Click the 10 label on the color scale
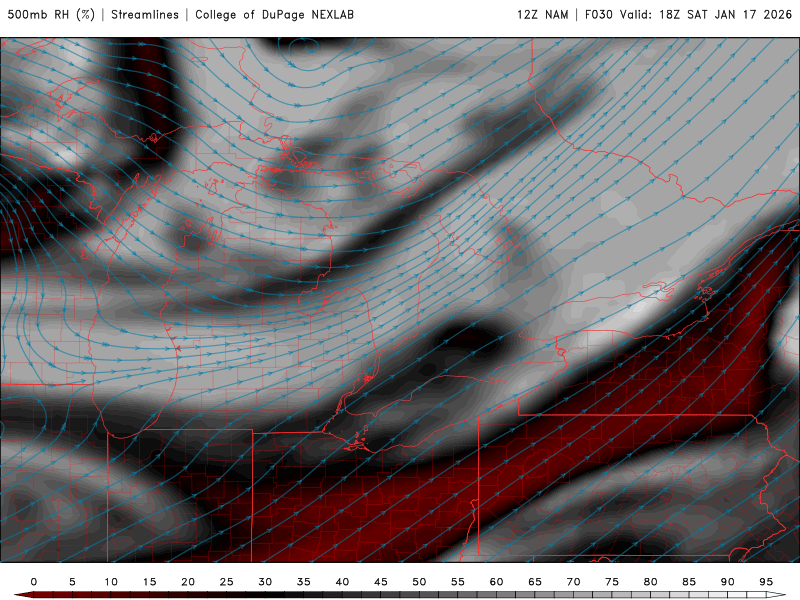Screen dimensions: 800x600 click(x=111, y=582)
